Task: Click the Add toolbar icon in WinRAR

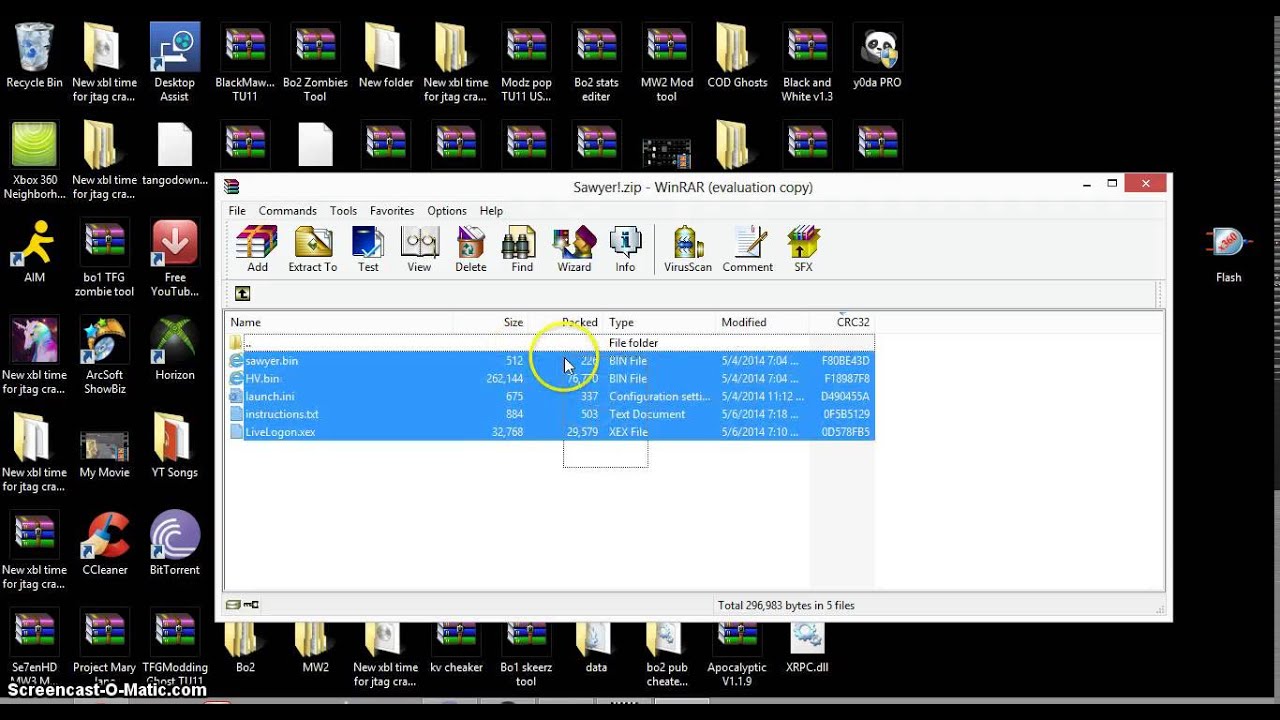Action: point(257,249)
